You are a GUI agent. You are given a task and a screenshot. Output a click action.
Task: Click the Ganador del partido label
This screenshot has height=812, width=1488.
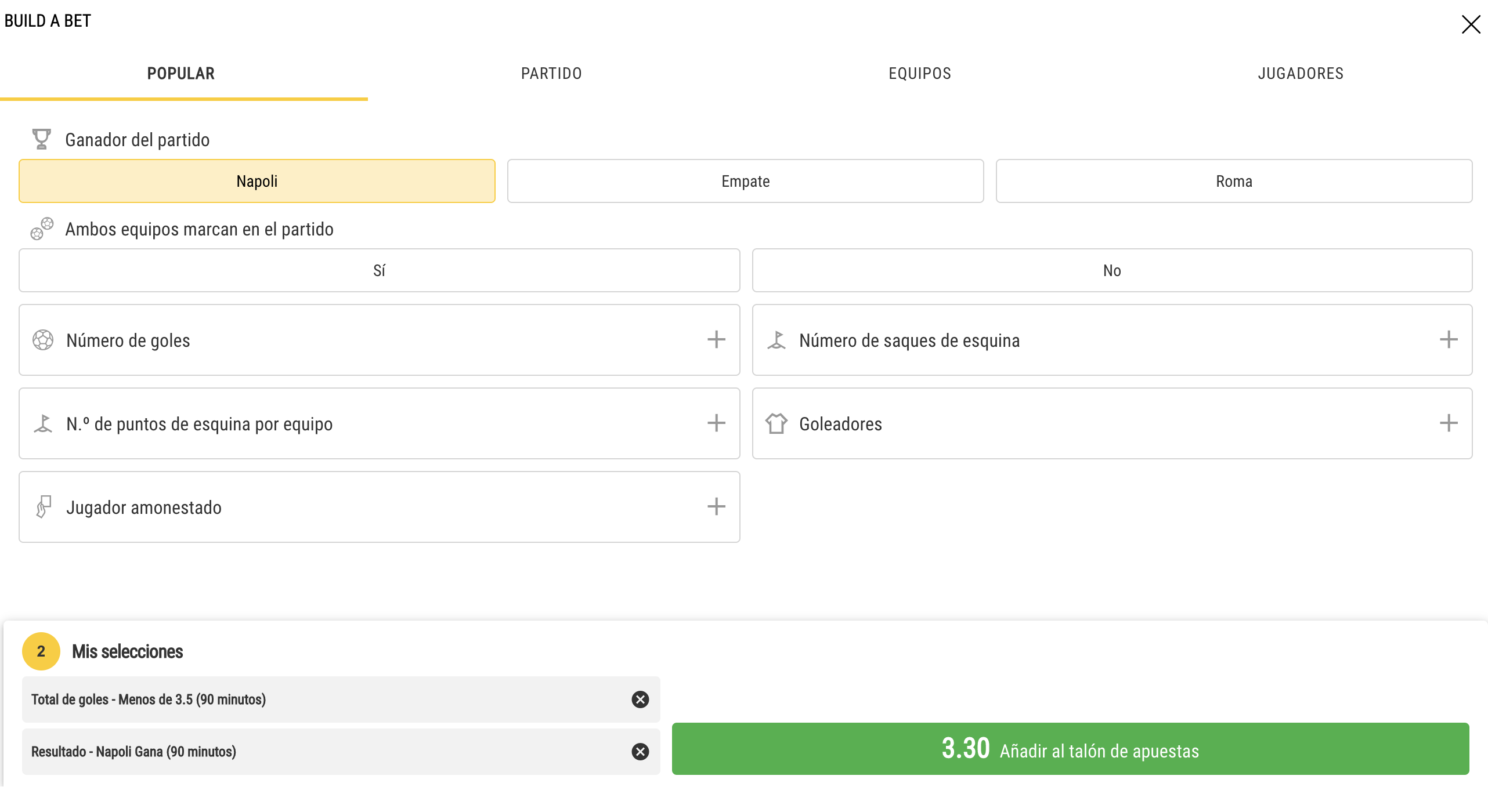[x=138, y=140]
